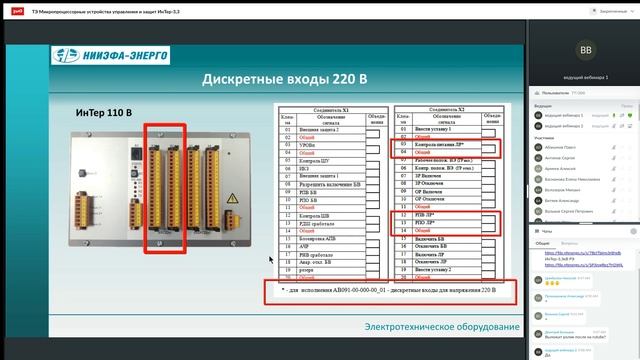Click avatar of Василенко Елена Николаевна
This screenshot has height=360, width=640.
tap(538, 179)
